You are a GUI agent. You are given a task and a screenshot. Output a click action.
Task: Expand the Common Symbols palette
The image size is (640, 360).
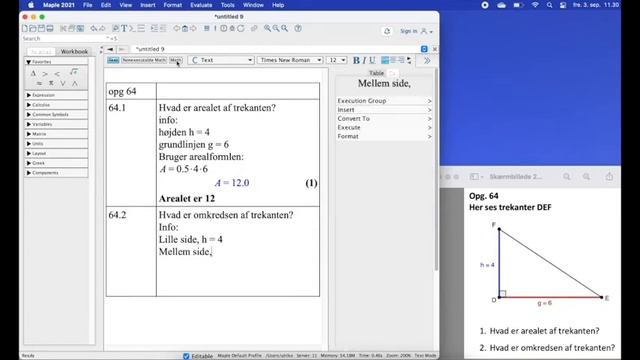coord(56,115)
